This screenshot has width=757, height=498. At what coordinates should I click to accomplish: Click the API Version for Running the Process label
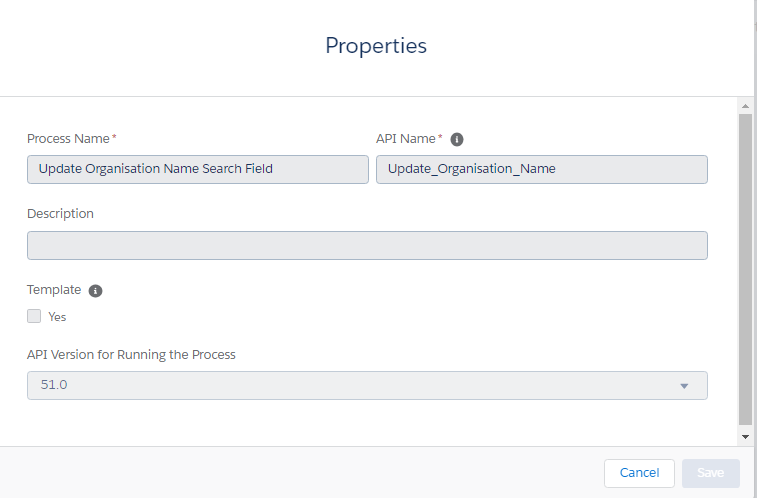click(131, 354)
